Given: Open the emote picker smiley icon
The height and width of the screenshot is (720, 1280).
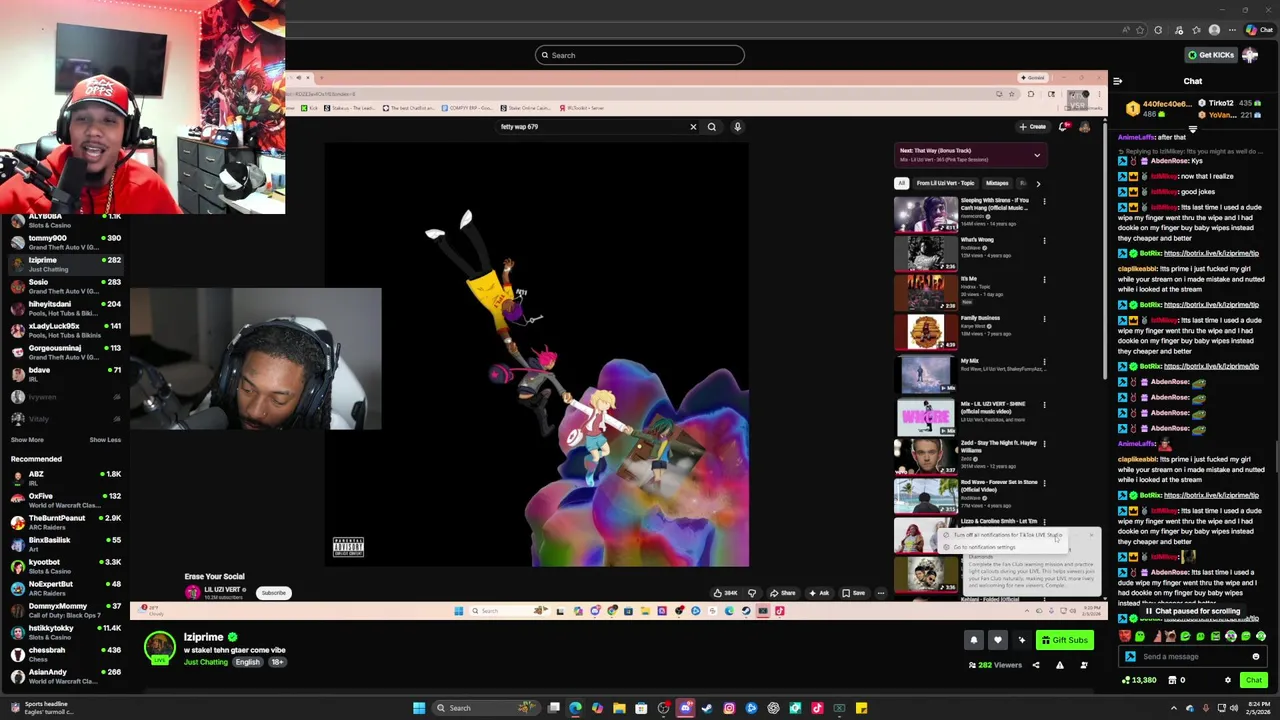Looking at the screenshot, I should tap(1256, 657).
